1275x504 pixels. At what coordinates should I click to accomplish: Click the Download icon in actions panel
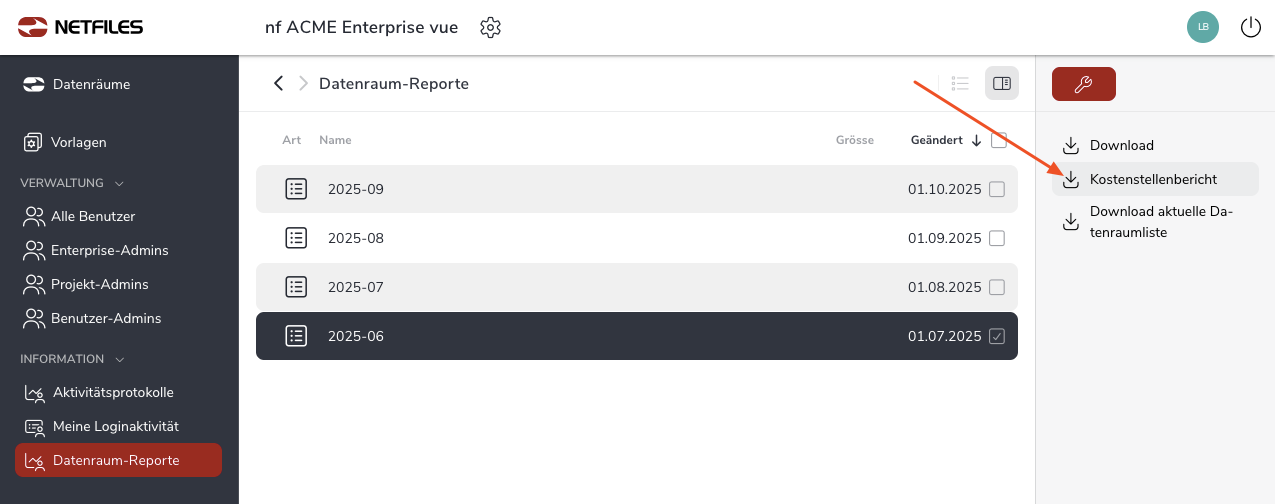point(1071,145)
